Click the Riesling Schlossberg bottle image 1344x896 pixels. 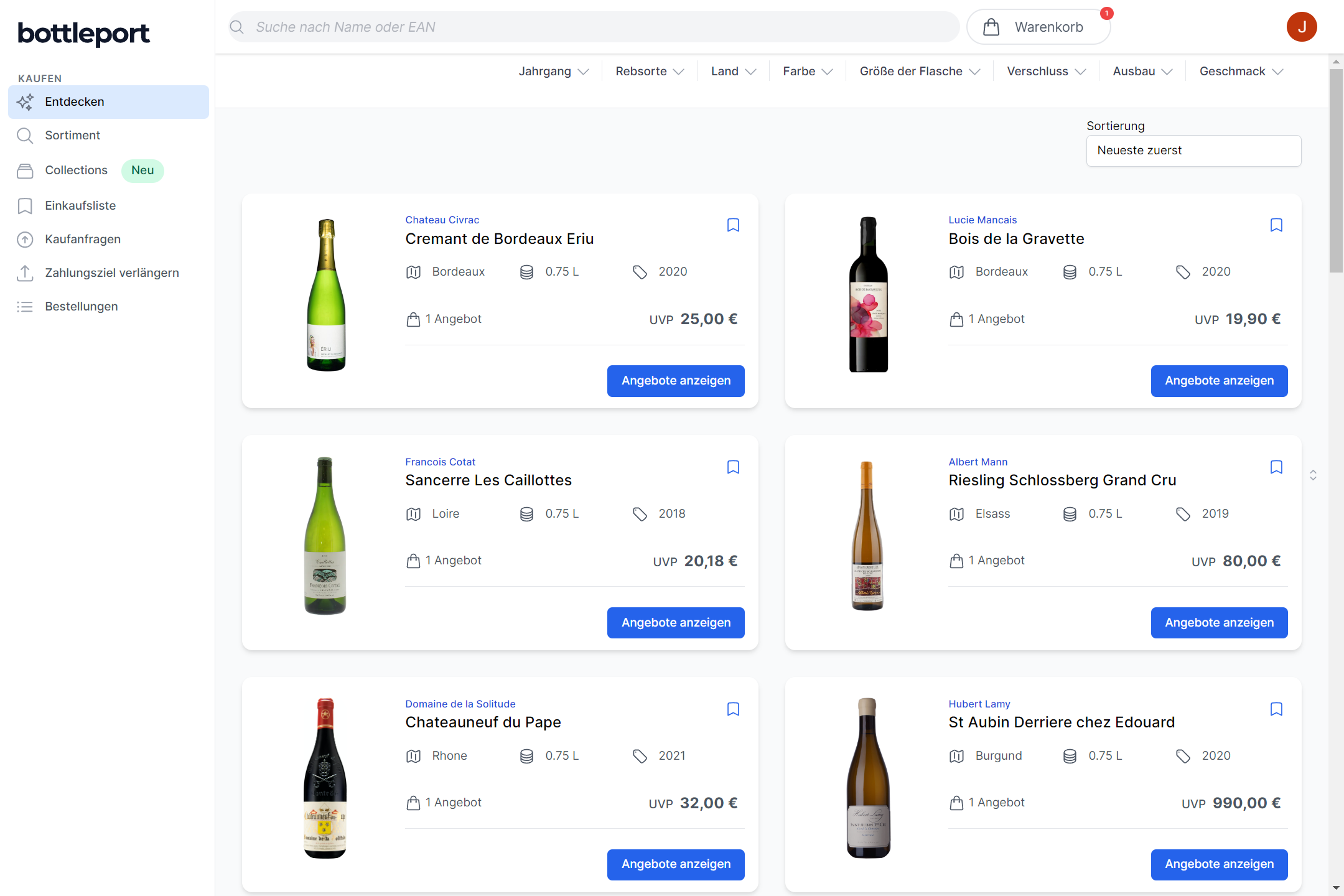[867, 536]
